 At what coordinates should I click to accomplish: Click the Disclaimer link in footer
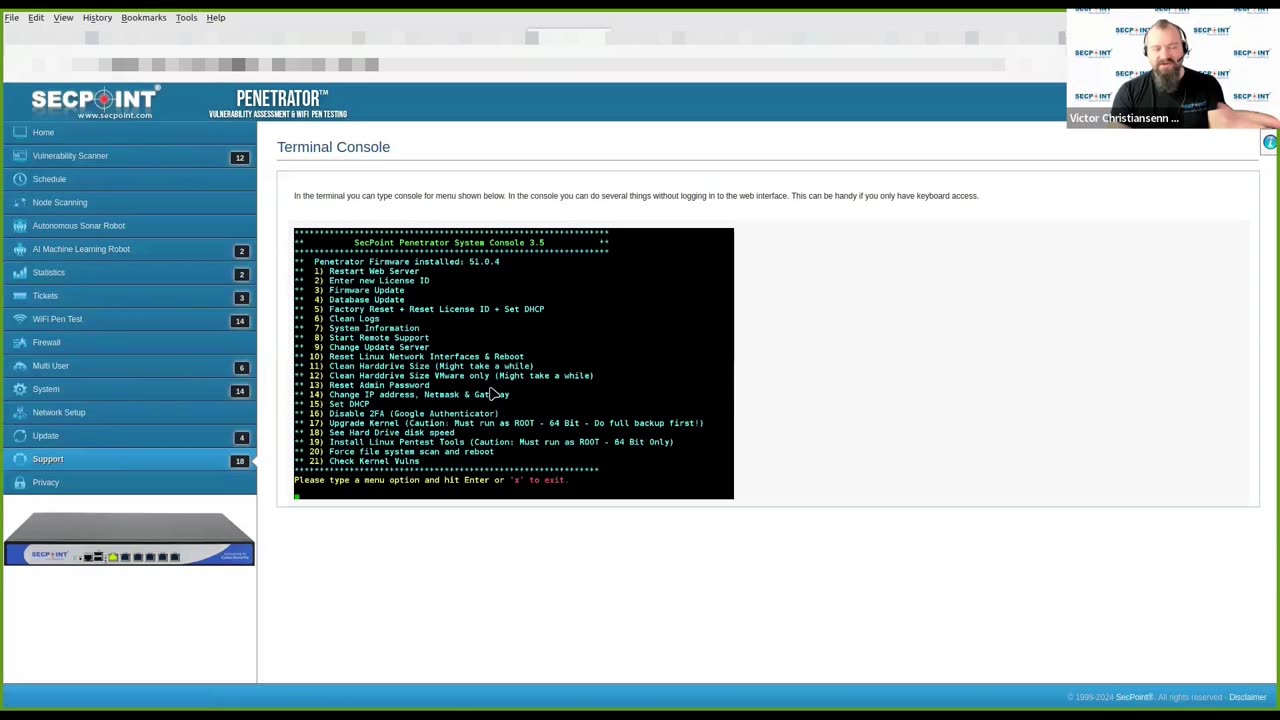pyautogui.click(x=1247, y=697)
